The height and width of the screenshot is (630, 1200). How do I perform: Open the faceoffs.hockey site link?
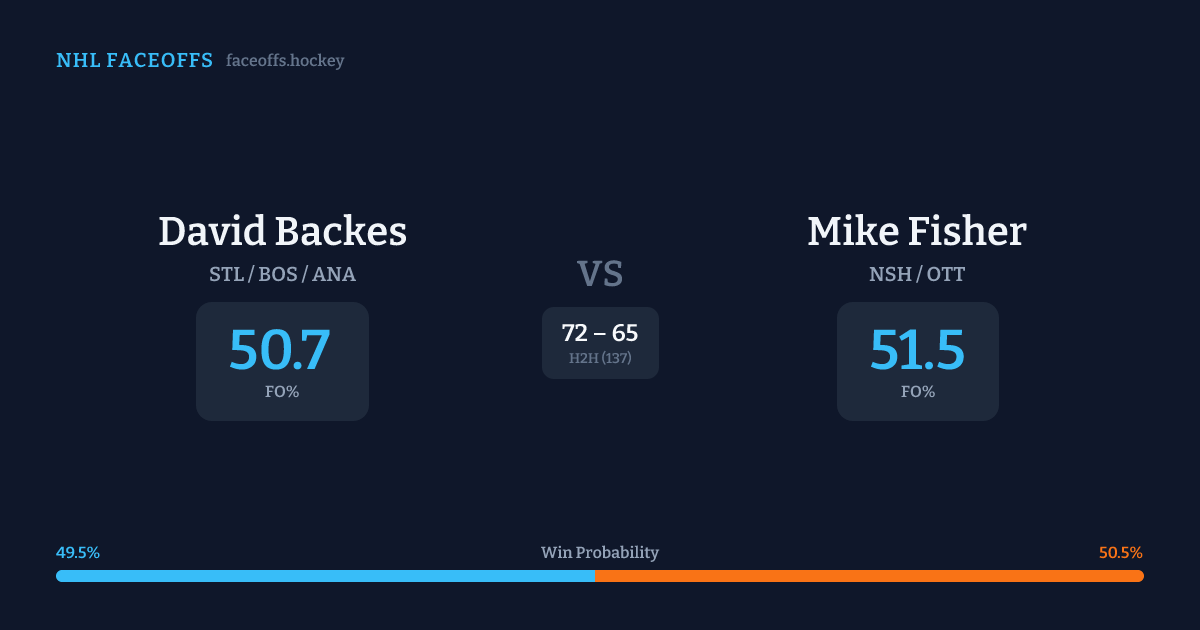click(285, 61)
